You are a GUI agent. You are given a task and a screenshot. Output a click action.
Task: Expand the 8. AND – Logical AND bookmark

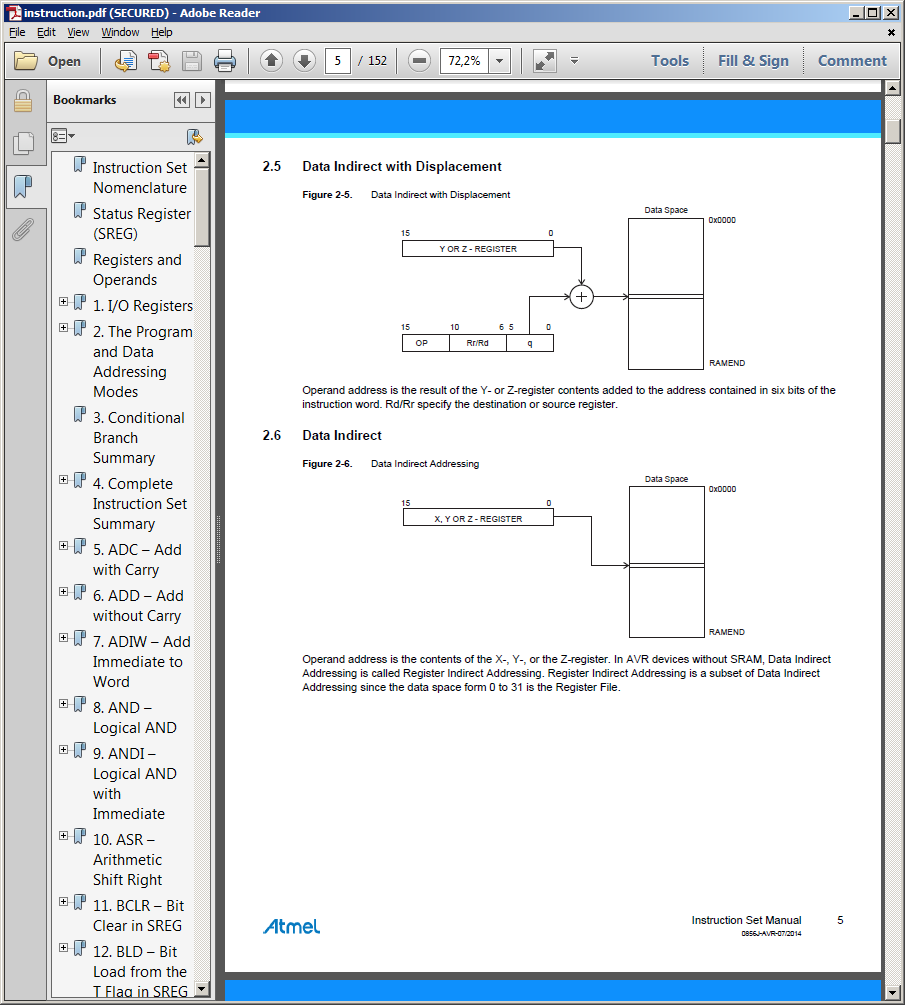63,704
